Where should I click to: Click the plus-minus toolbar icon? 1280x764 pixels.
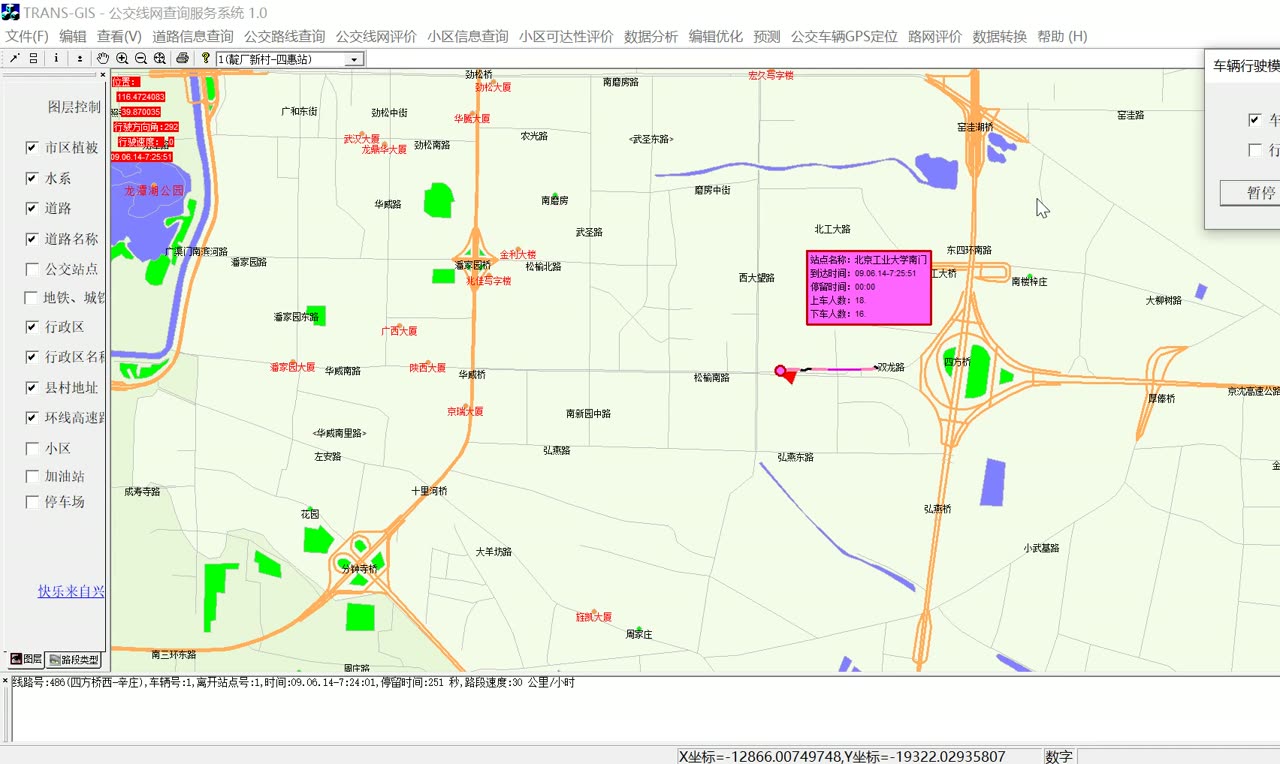pyautogui.click(x=80, y=59)
